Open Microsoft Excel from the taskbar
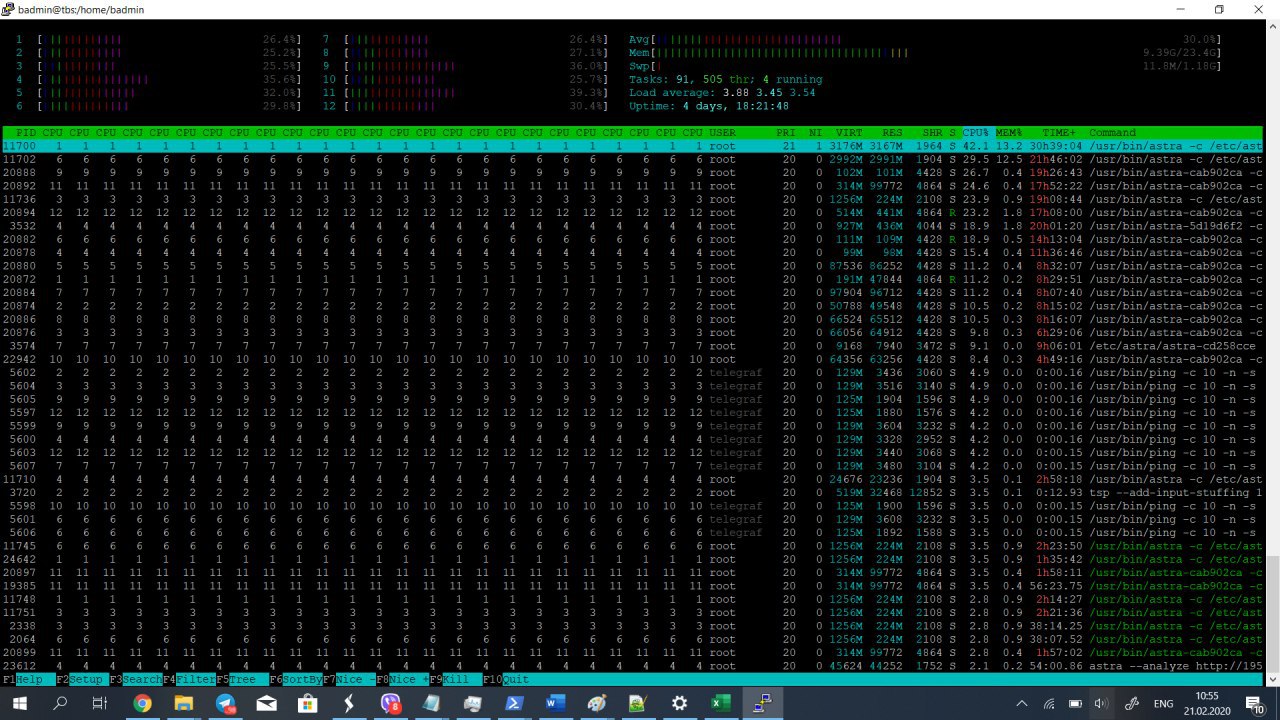Screen dimensions: 1280x720 720,703
